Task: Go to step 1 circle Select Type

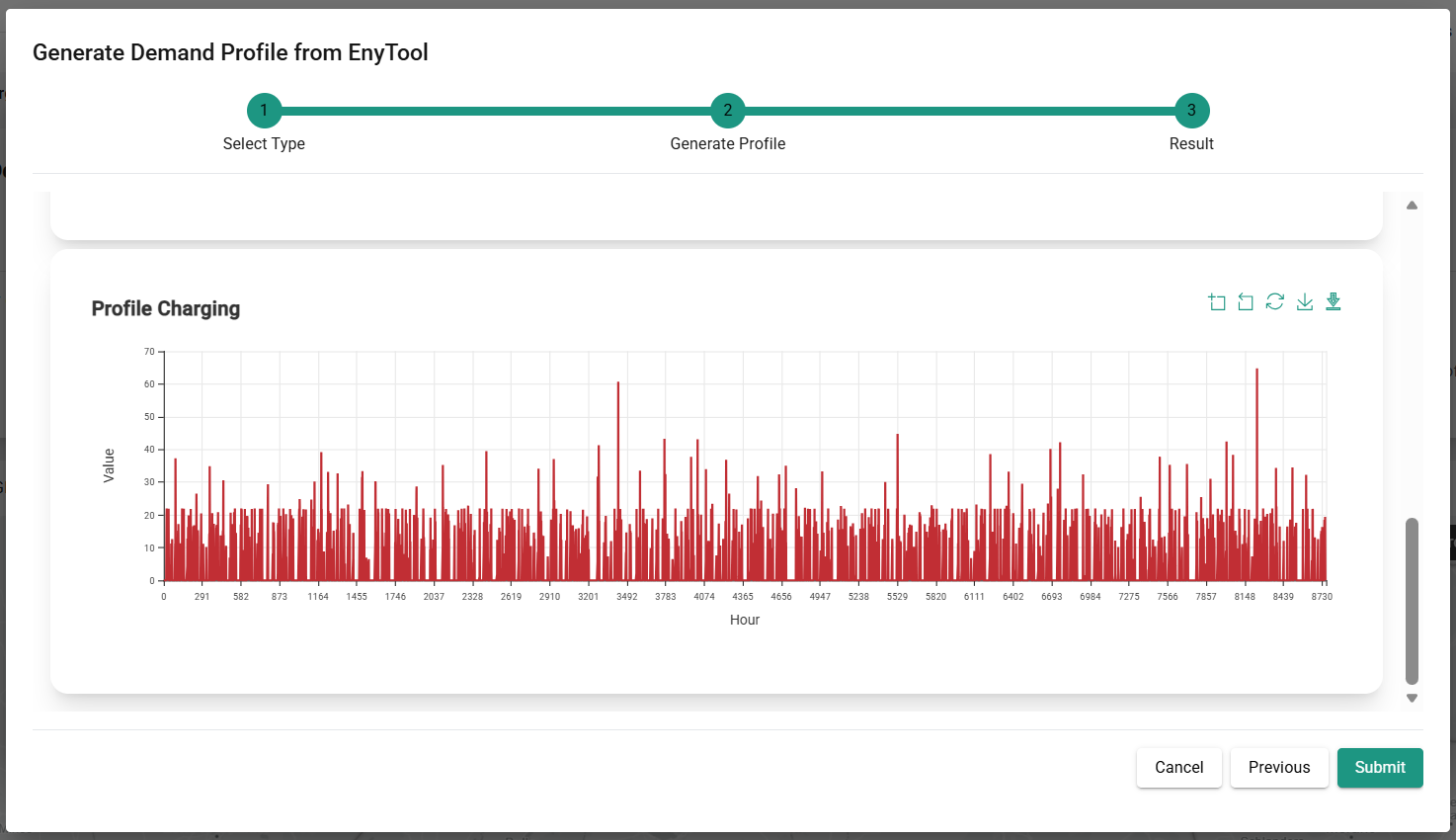Action: pos(264,111)
